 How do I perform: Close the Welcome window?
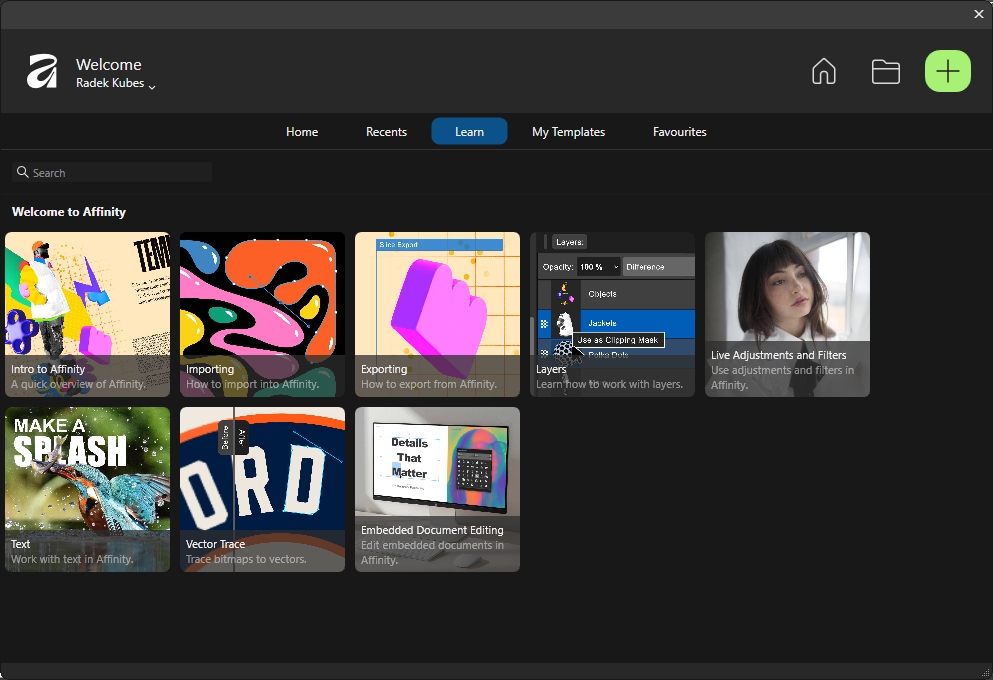[x=978, y=14]
